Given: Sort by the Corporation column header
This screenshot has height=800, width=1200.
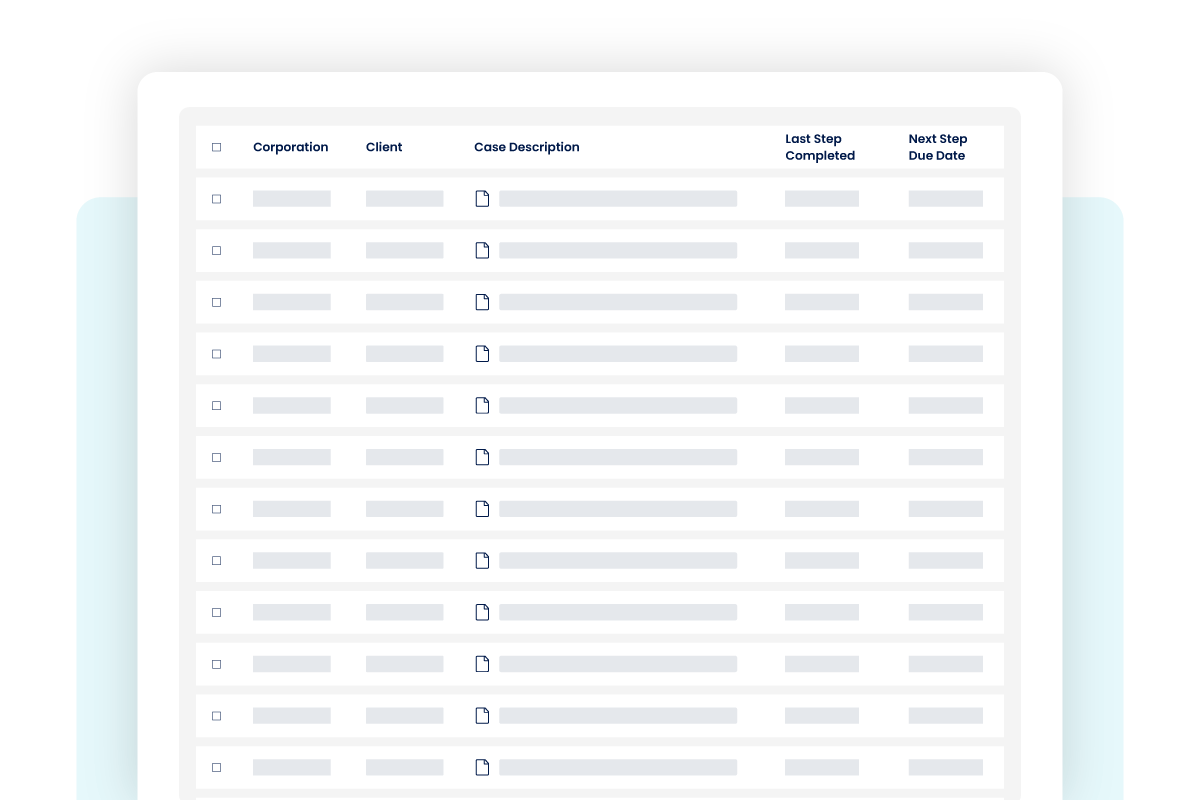Looking at the screenshot, I should tap(290, 147).
